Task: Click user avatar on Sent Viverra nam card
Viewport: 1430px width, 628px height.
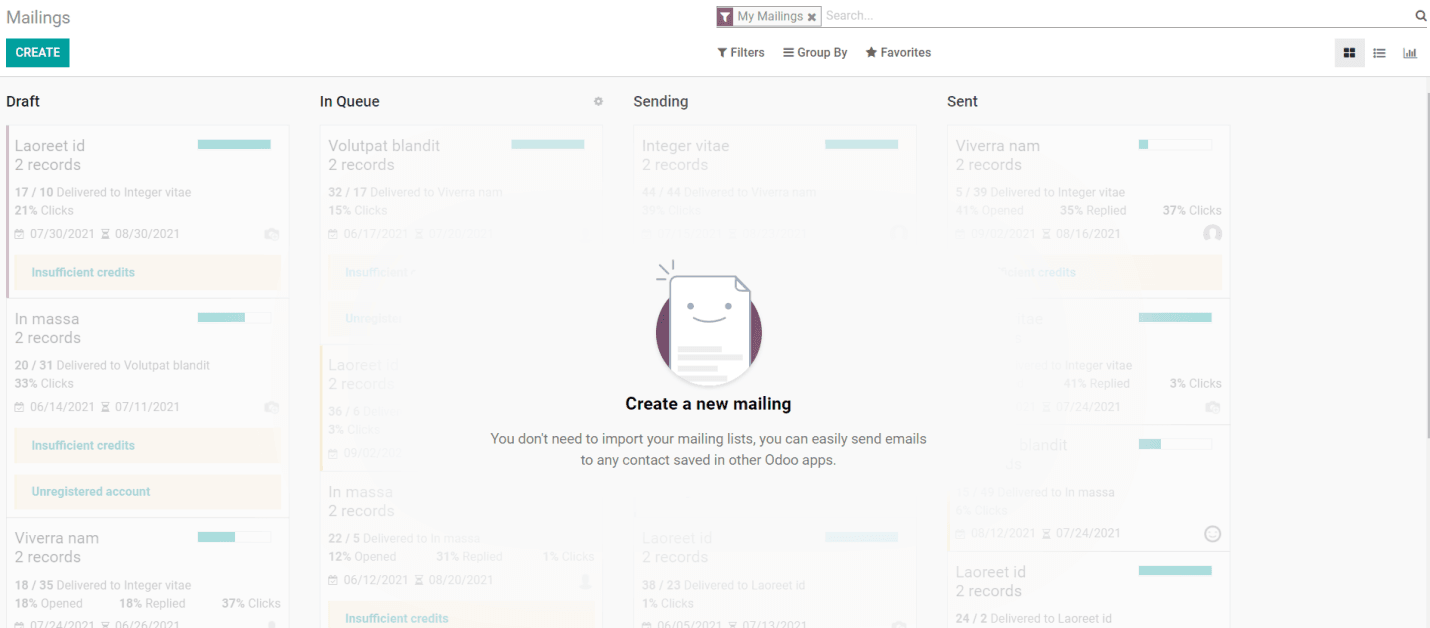Action: coord(1212,233)
